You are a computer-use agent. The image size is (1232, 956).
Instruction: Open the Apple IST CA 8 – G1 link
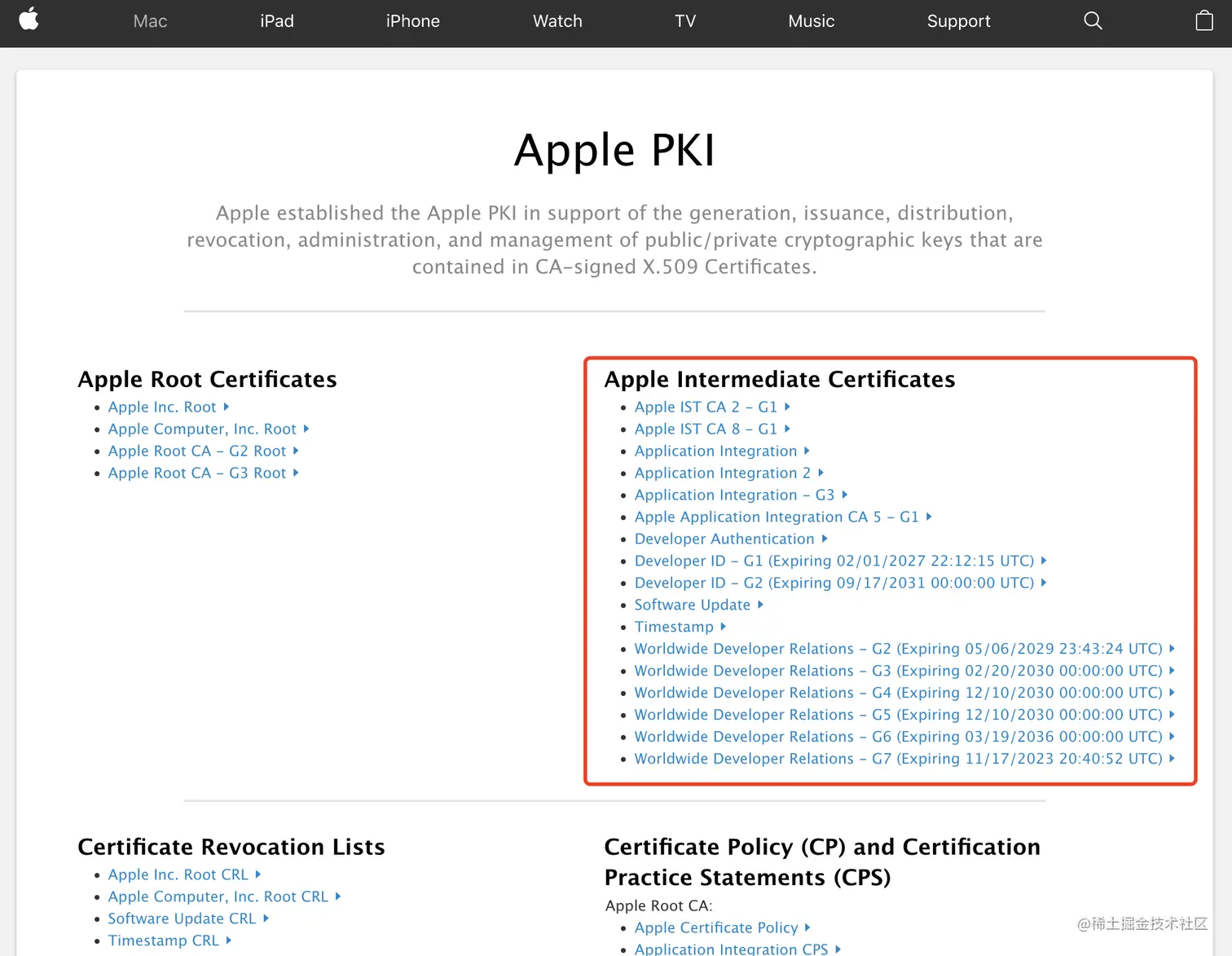coord(705,429)
